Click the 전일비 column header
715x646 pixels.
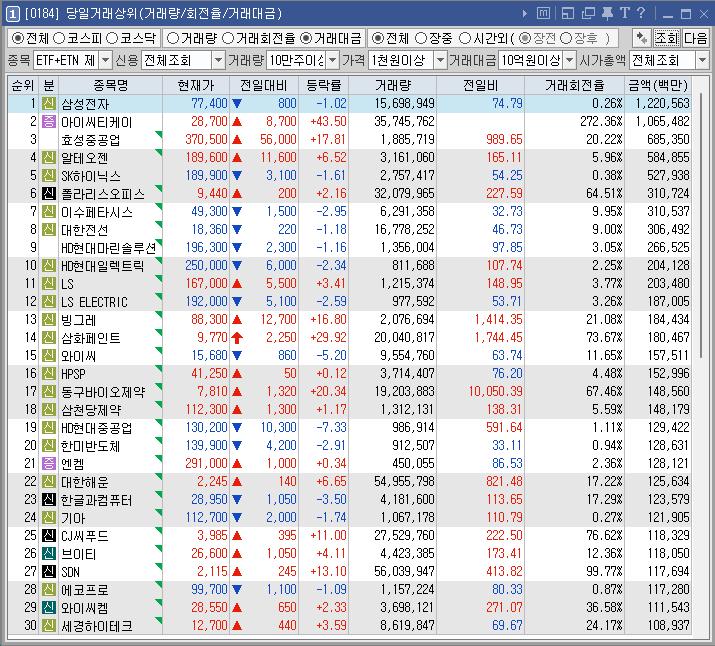[480, 85]
